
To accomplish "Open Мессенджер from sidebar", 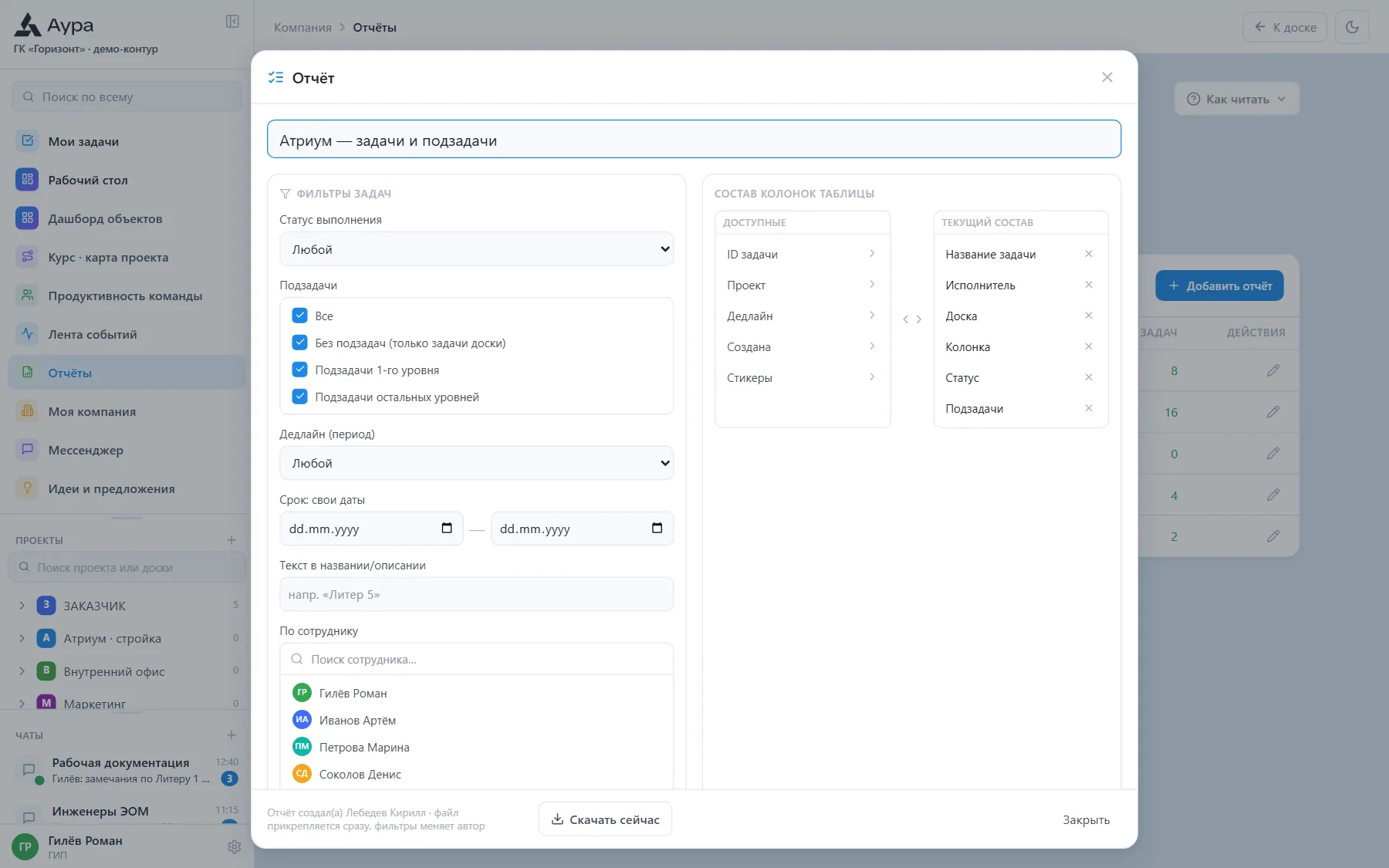I will [127, 450].
